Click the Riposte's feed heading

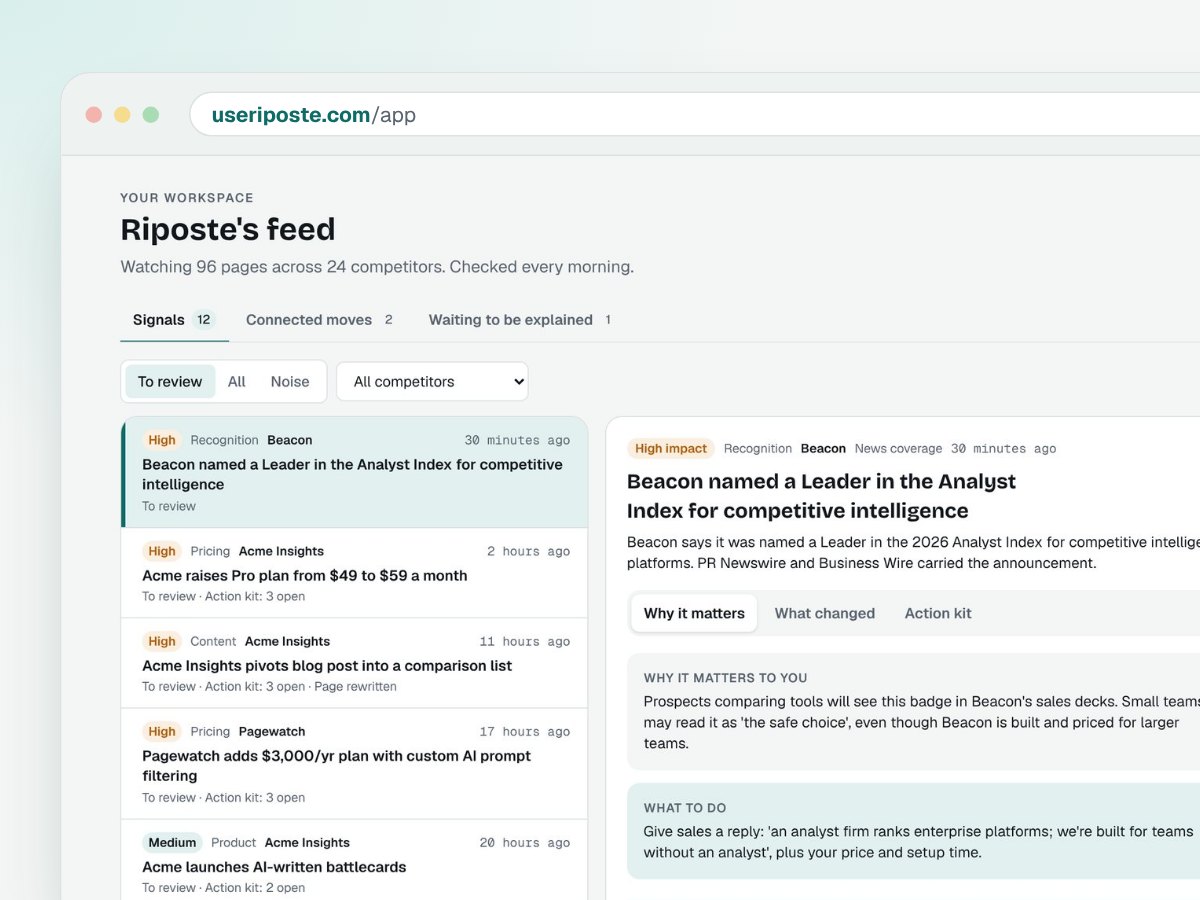click(x=228, y=229)
